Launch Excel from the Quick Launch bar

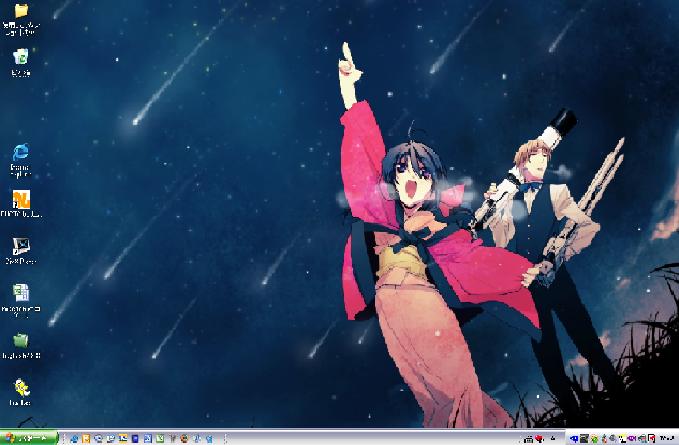160,439
